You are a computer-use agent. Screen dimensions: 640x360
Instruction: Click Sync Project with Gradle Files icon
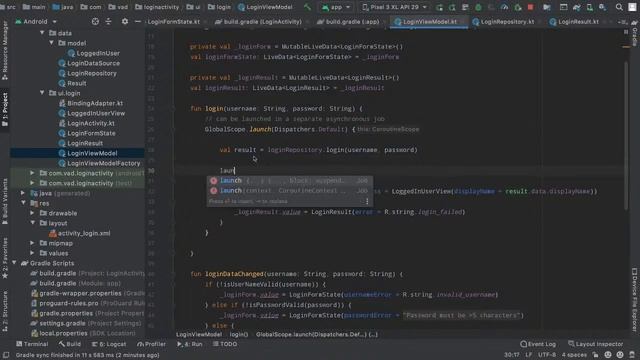point(576,7)
